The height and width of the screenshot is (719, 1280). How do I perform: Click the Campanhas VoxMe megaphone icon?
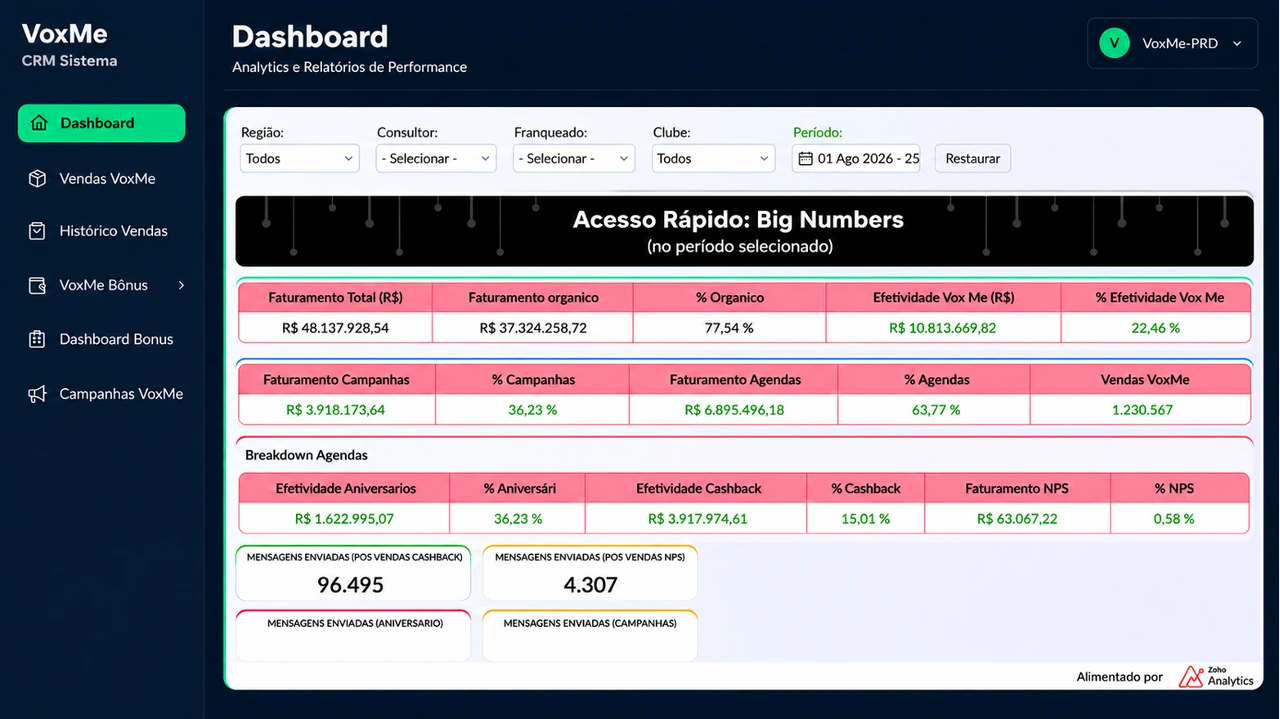pos(37,394)
